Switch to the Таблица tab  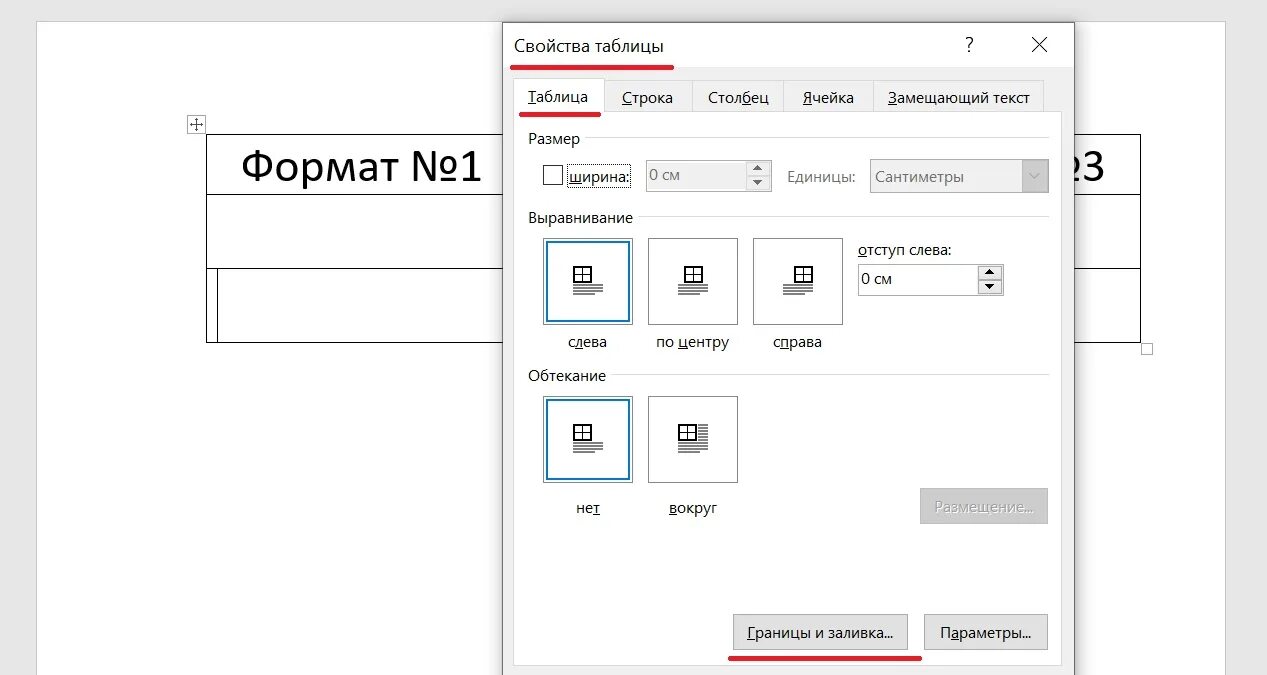point(558,97)
